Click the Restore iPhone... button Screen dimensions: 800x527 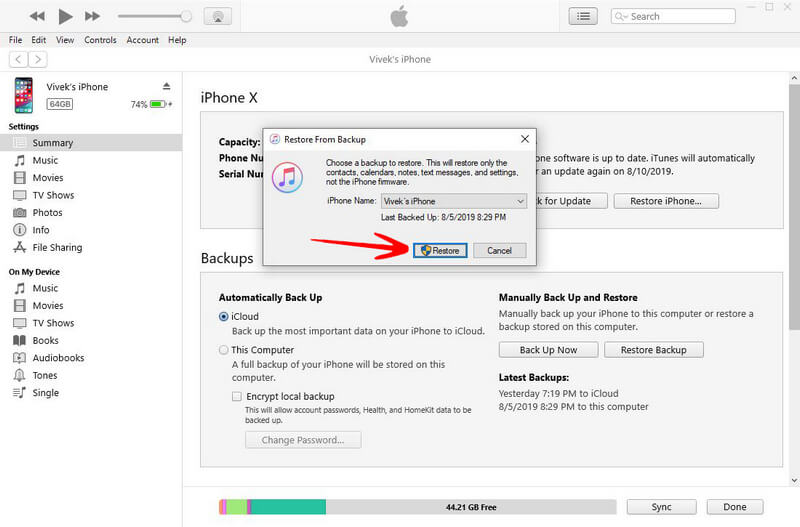666,201
